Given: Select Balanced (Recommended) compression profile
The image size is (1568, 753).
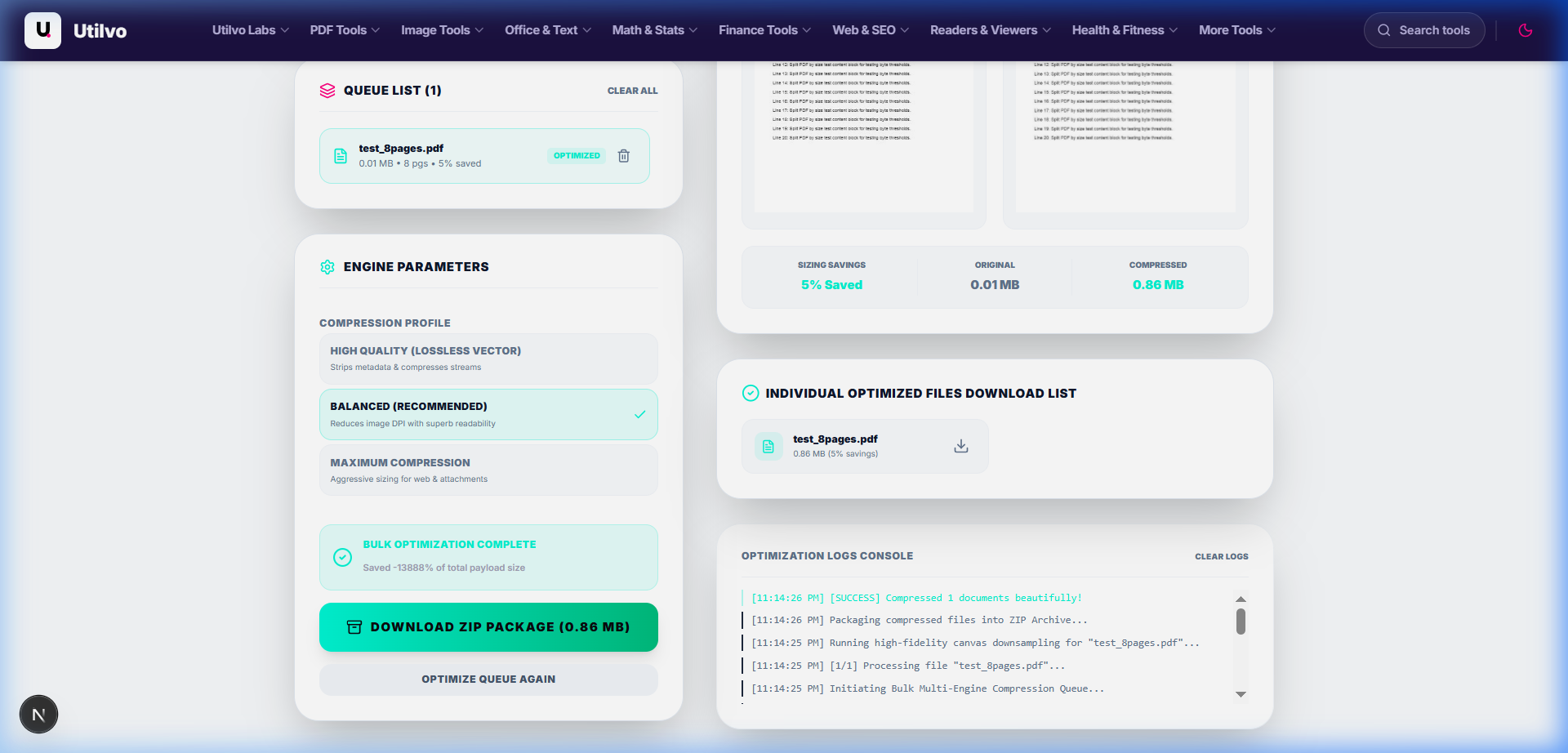Looking at the screenshot, I should coord(488,414).
